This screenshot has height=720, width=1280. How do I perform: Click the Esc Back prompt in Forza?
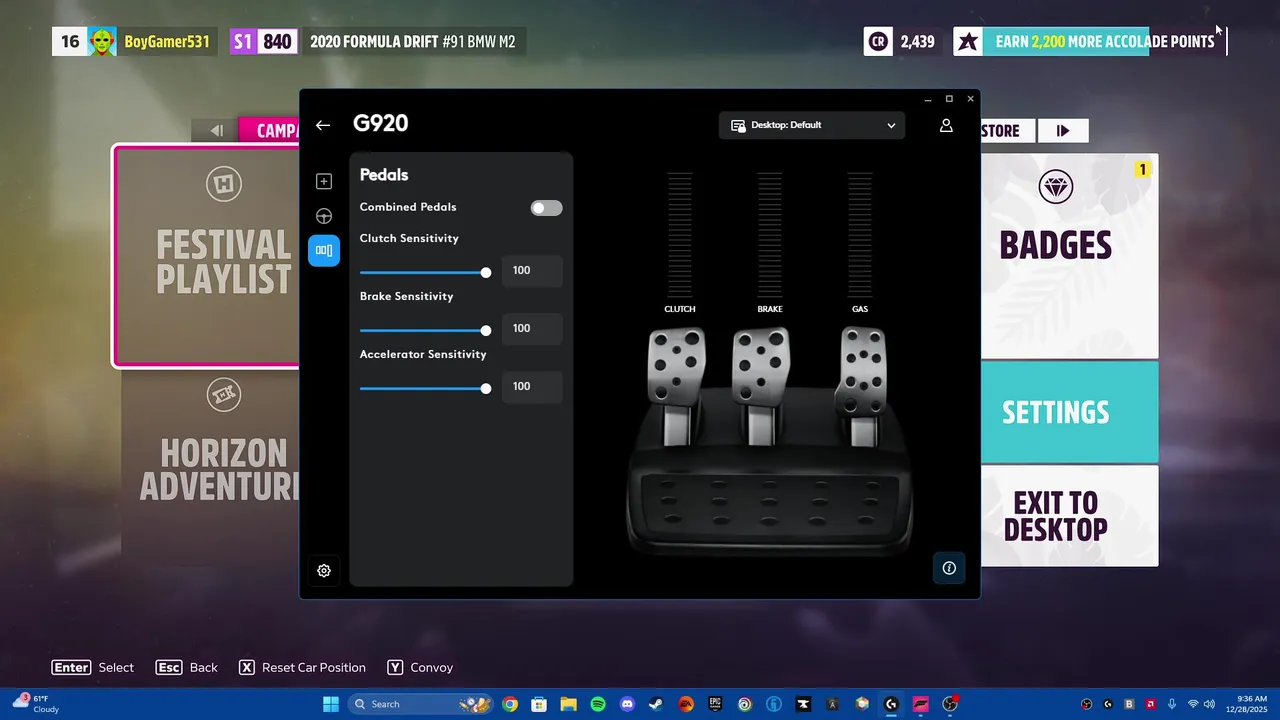point(187,667)
